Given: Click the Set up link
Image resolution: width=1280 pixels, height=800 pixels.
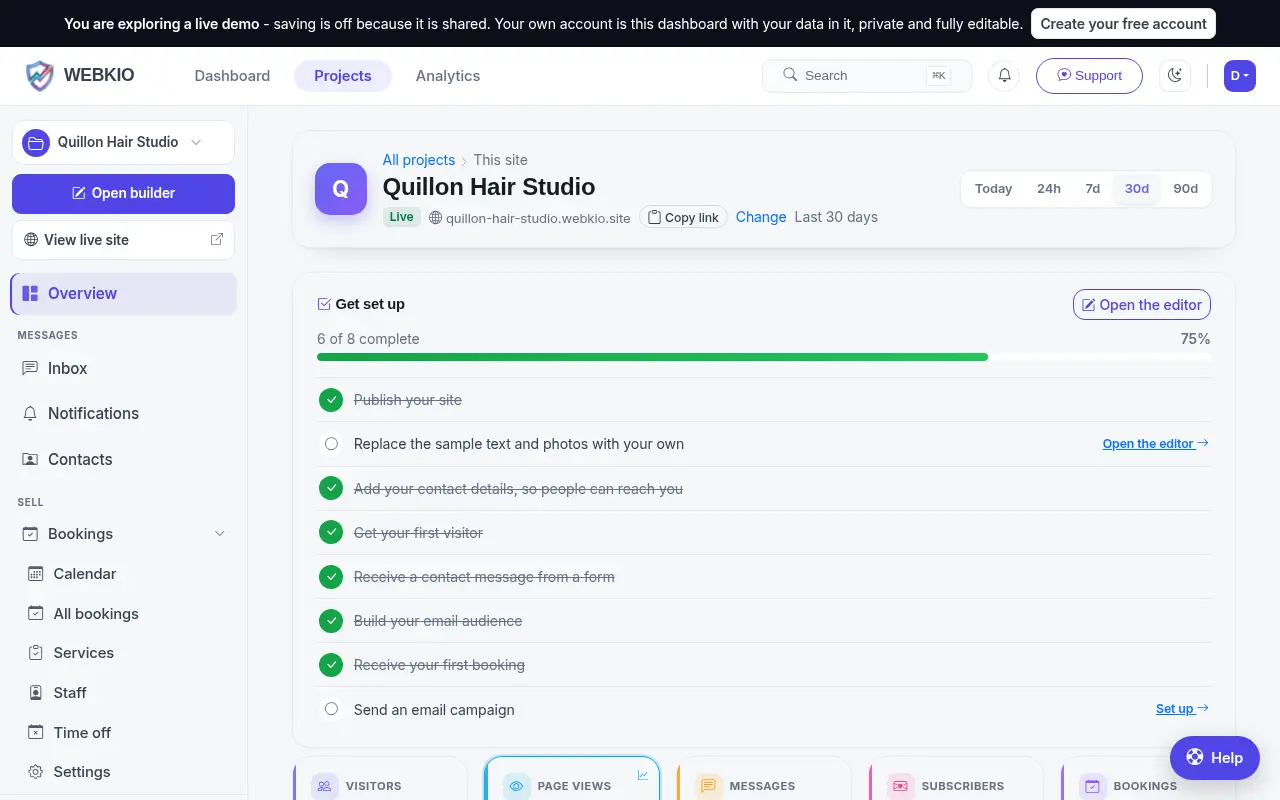Looking at the screenshot, I should [x=1183, y=709].
